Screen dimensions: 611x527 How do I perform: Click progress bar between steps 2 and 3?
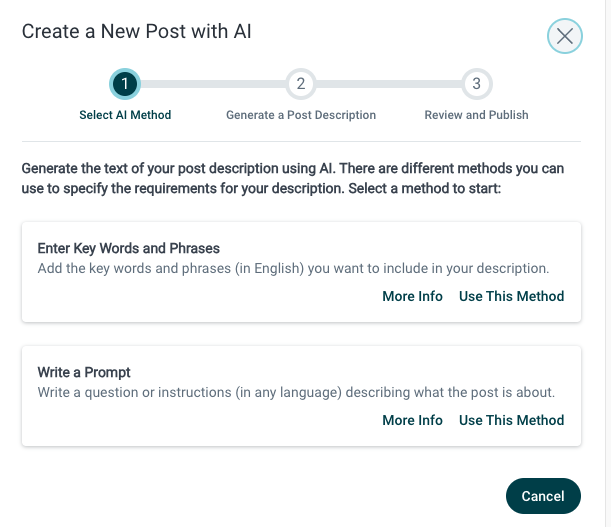(x=388, y=84)
